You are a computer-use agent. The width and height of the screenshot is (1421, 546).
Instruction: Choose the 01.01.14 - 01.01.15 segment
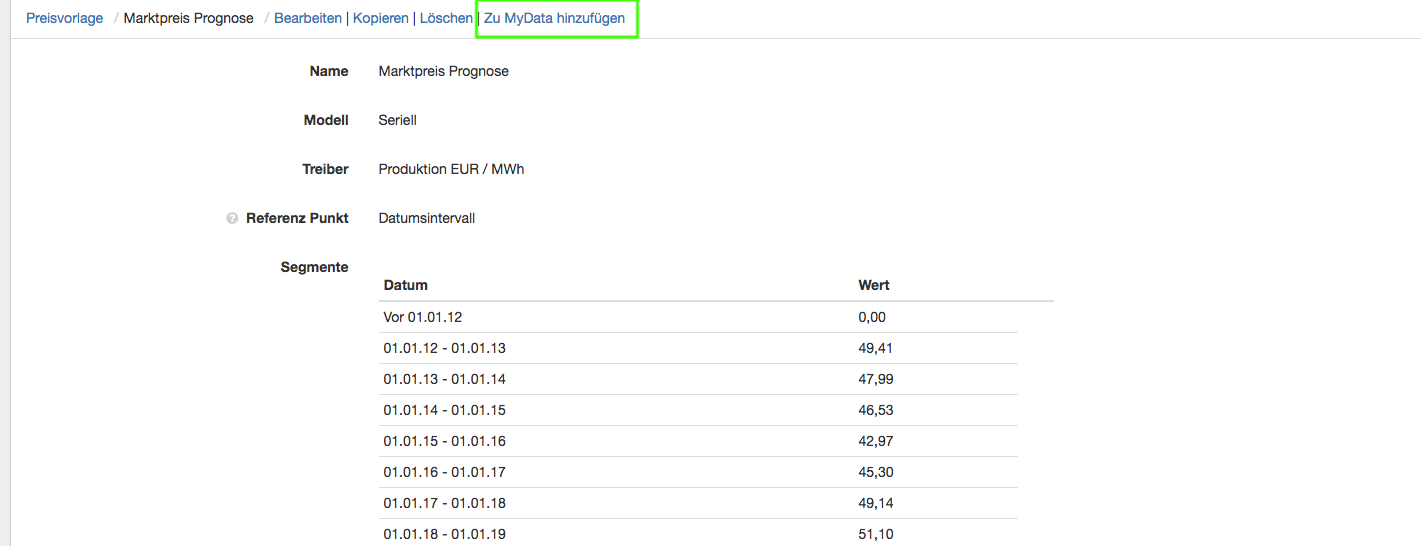[444, 410]
